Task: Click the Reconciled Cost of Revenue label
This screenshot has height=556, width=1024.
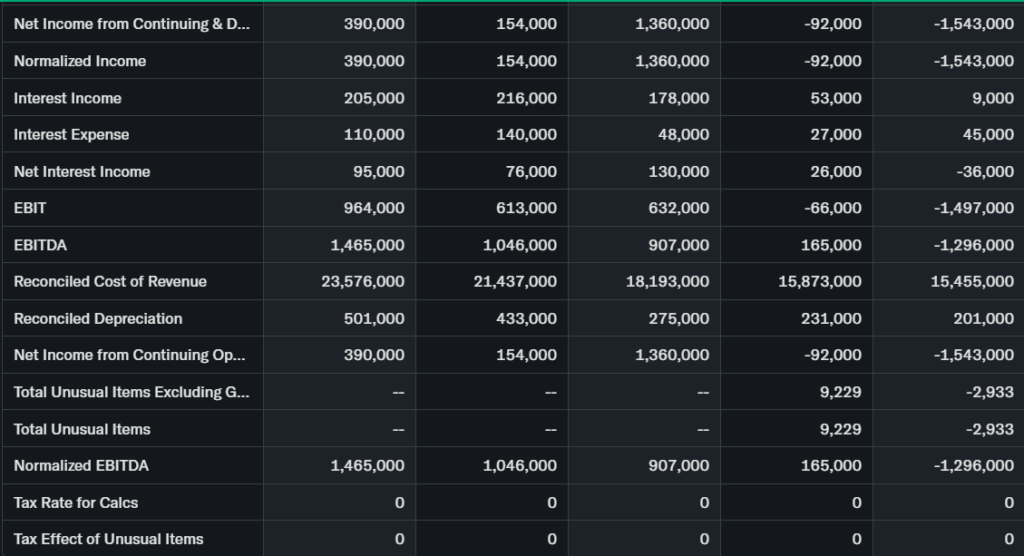Action: [110, 282]
